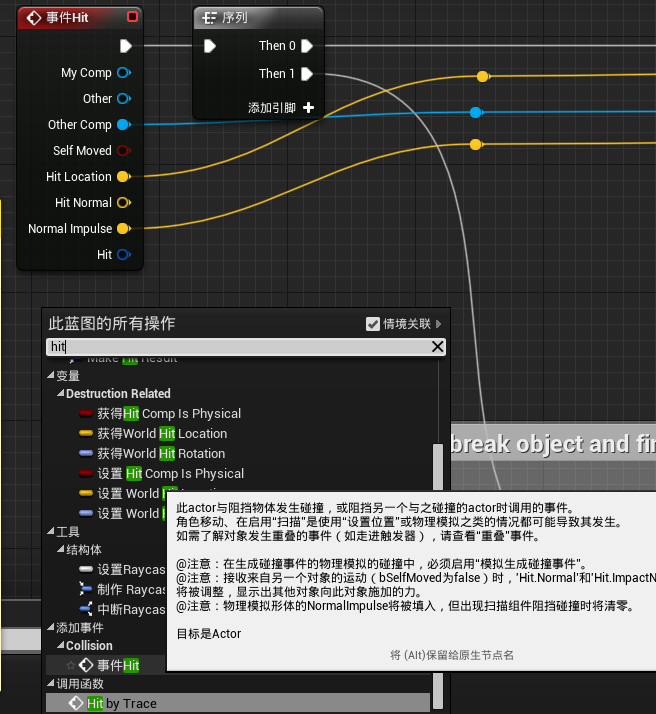Viewport: 656px width, 714px height.
Task: Click the Then 0 execution pin
Action: click(307, 46)
